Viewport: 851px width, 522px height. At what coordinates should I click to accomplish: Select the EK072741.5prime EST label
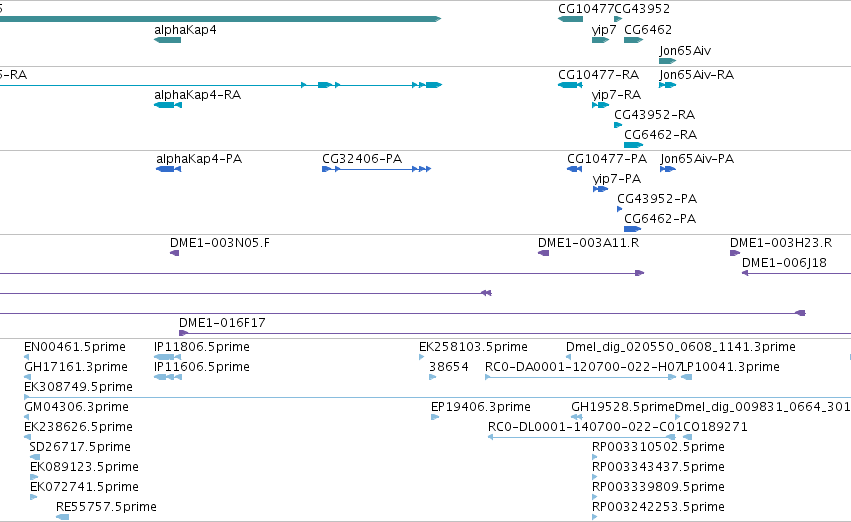84,487
